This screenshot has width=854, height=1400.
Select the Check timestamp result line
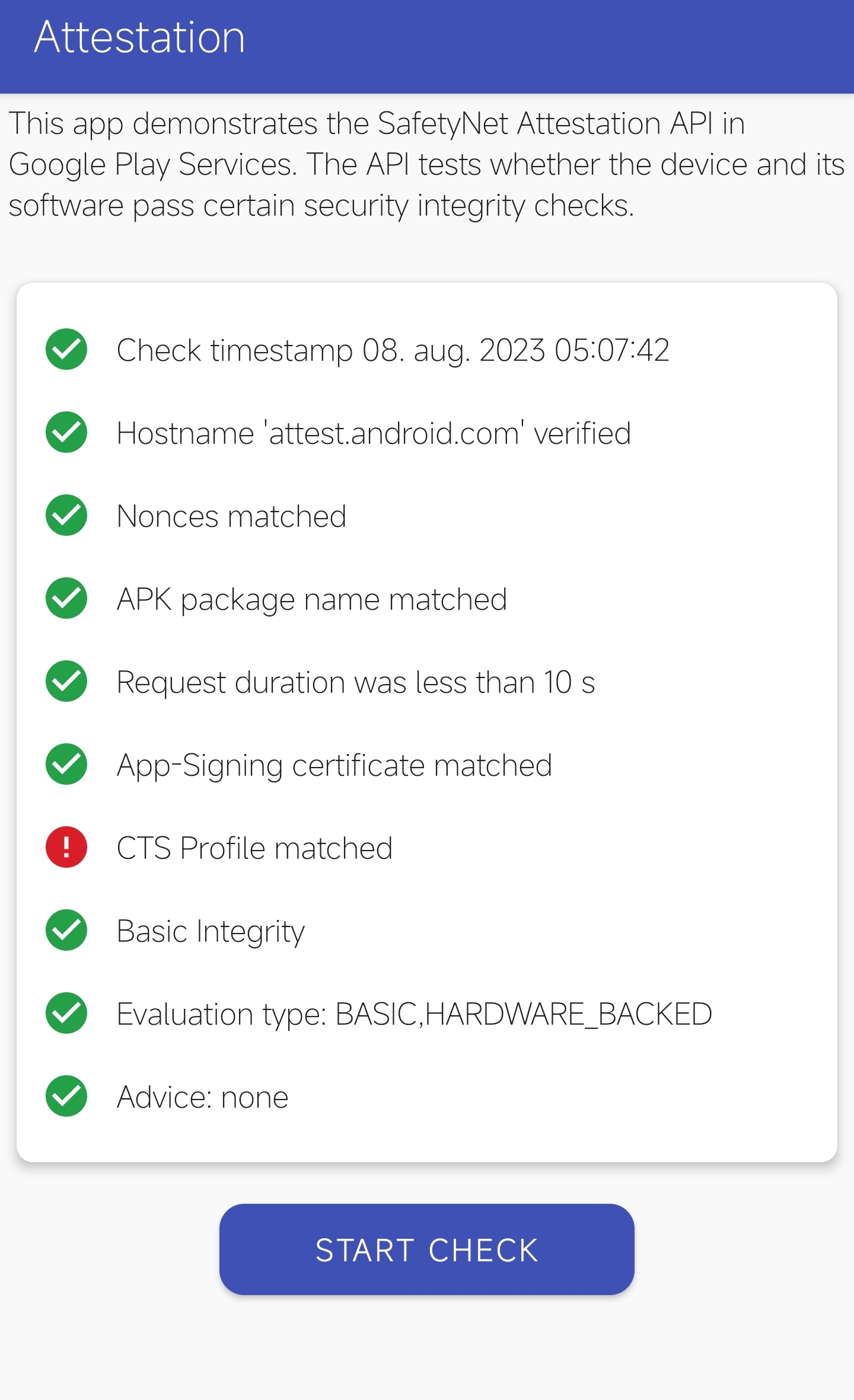point(393,350)
